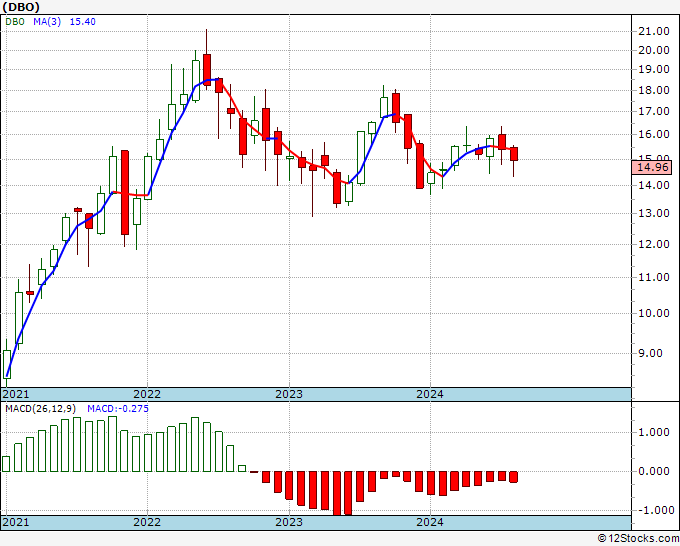Click the 19.00 price axis label

[654, 69]
